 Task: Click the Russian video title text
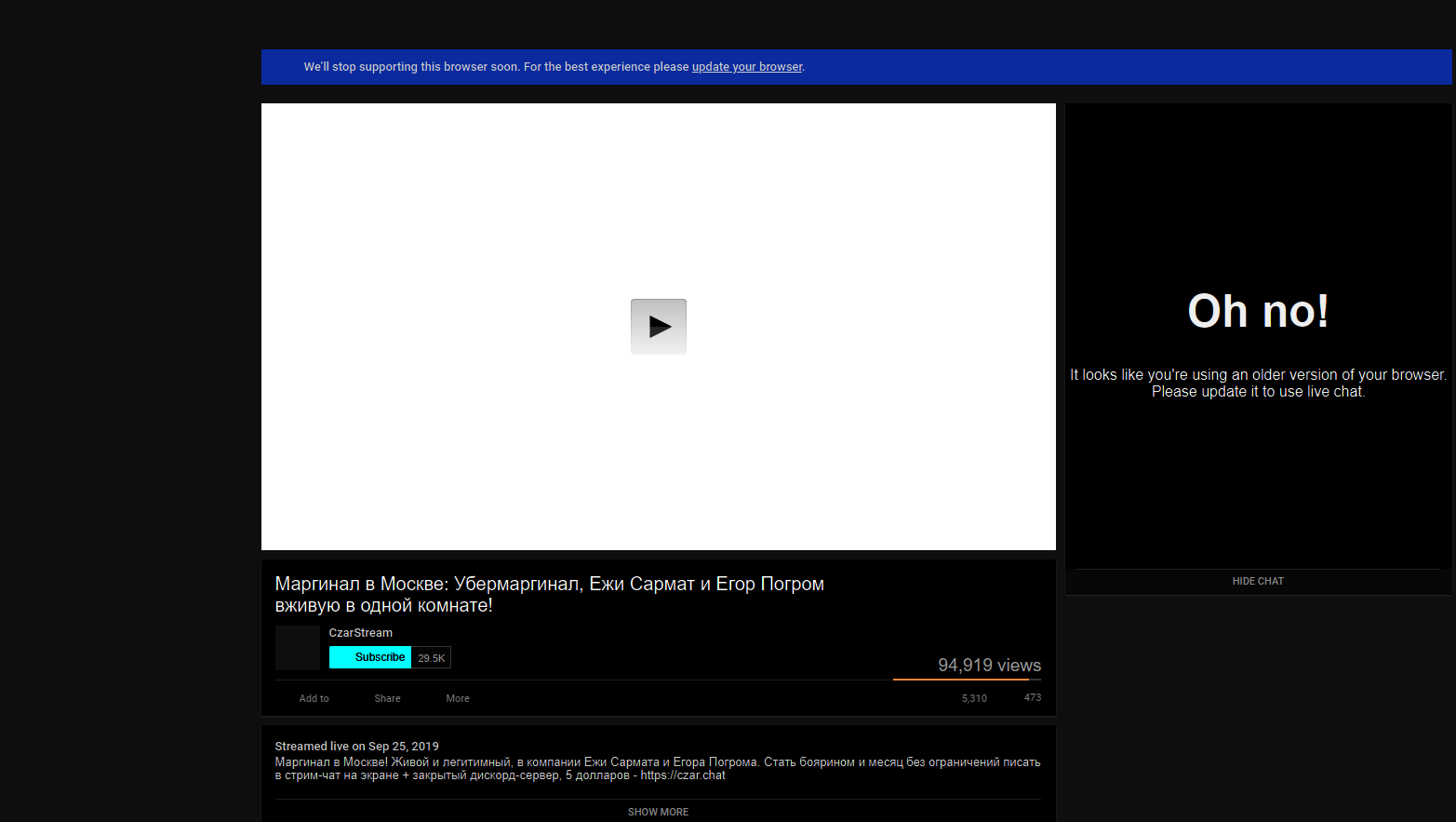click(550, 595)
